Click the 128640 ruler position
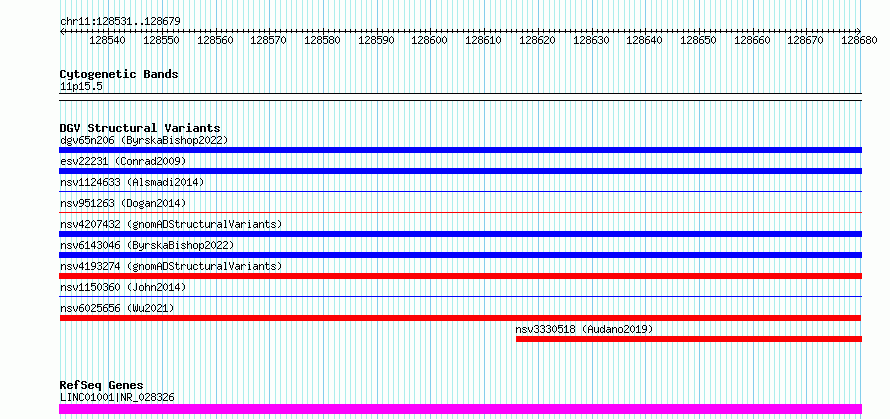 point(645,40)
